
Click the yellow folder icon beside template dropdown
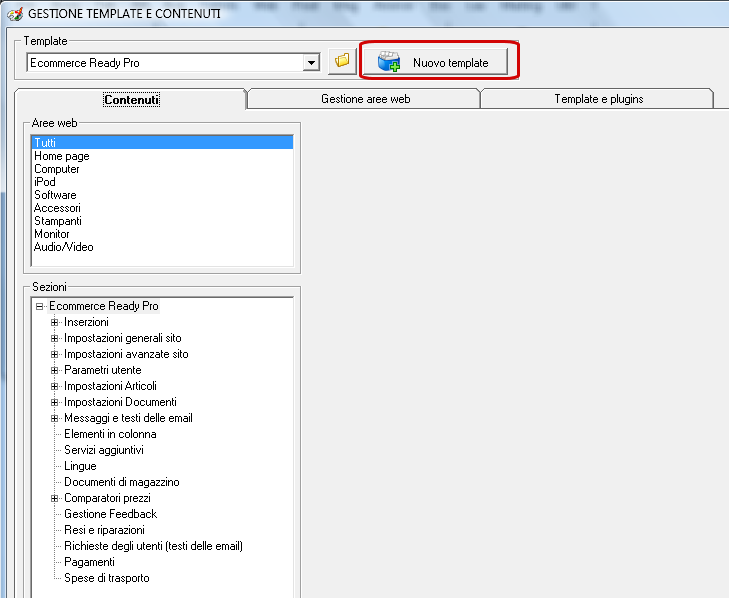[342, 61]
